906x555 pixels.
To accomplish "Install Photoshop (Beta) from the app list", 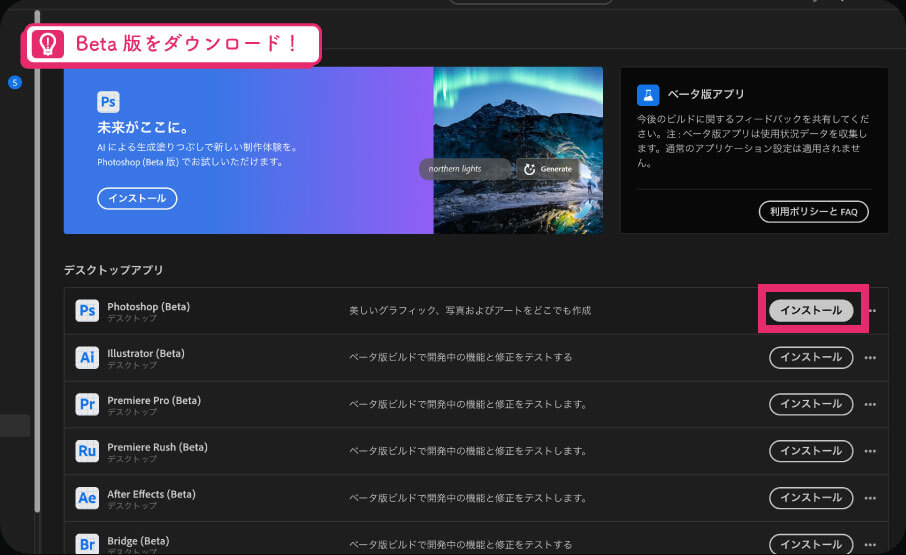I will [811, 311].
